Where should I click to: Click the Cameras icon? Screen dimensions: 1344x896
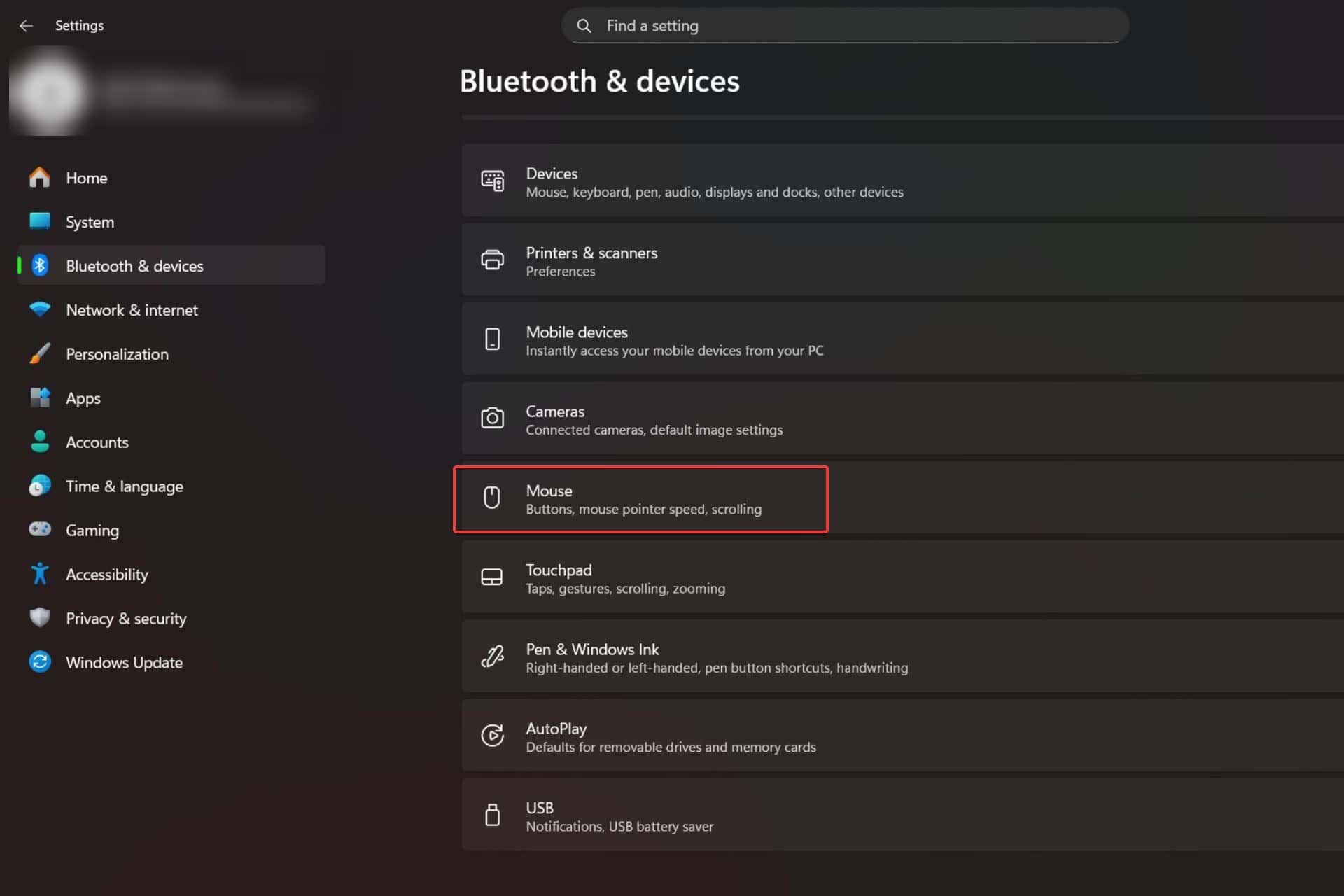(493, 419)
